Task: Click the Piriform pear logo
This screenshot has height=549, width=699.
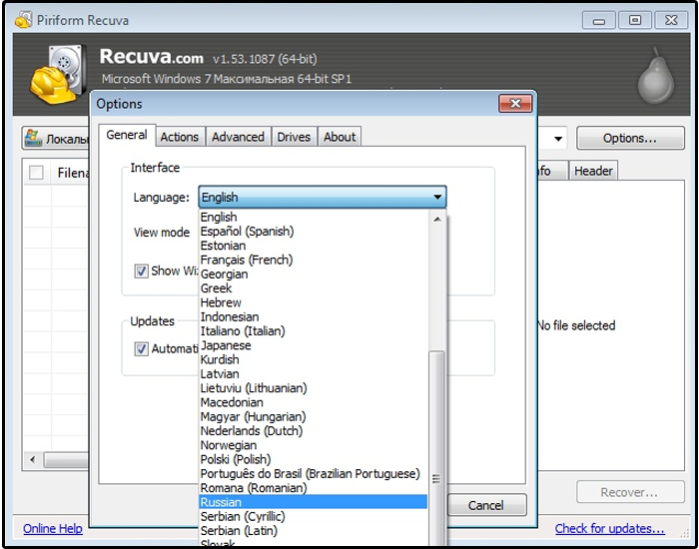Action: click(655, 76)
